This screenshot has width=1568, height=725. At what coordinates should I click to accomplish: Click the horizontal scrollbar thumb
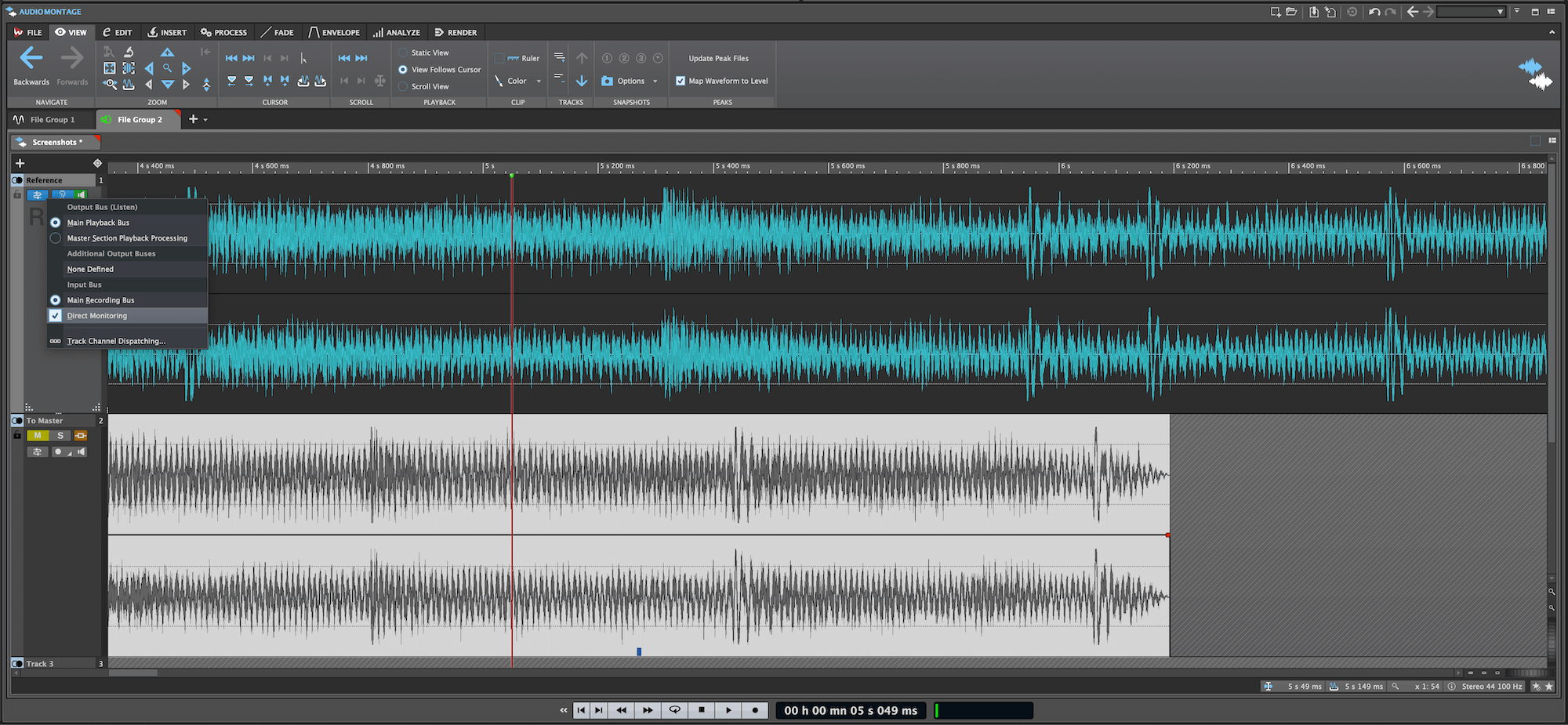coord(133,672)
